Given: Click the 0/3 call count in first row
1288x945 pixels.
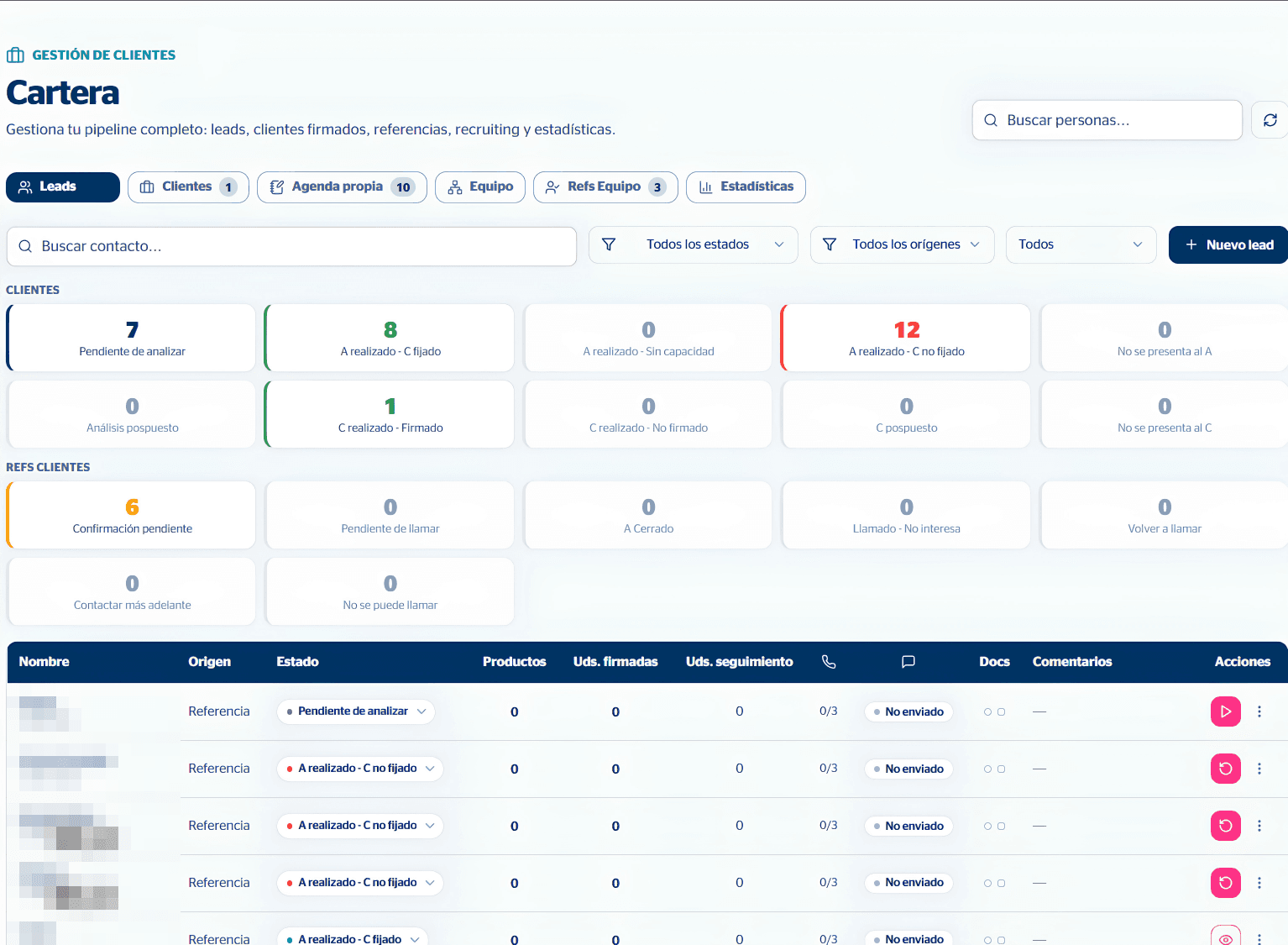Looking at the screenshot, I should 829,711.
